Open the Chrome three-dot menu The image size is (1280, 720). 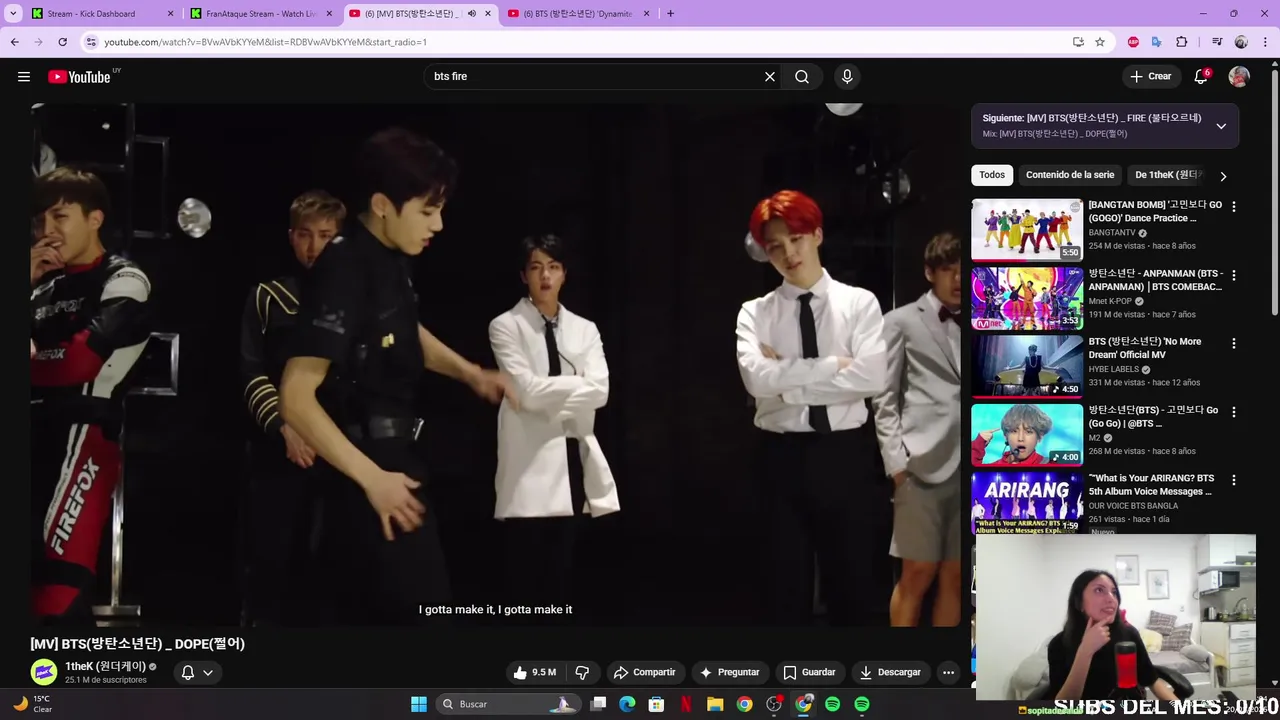coord(1265,42)
